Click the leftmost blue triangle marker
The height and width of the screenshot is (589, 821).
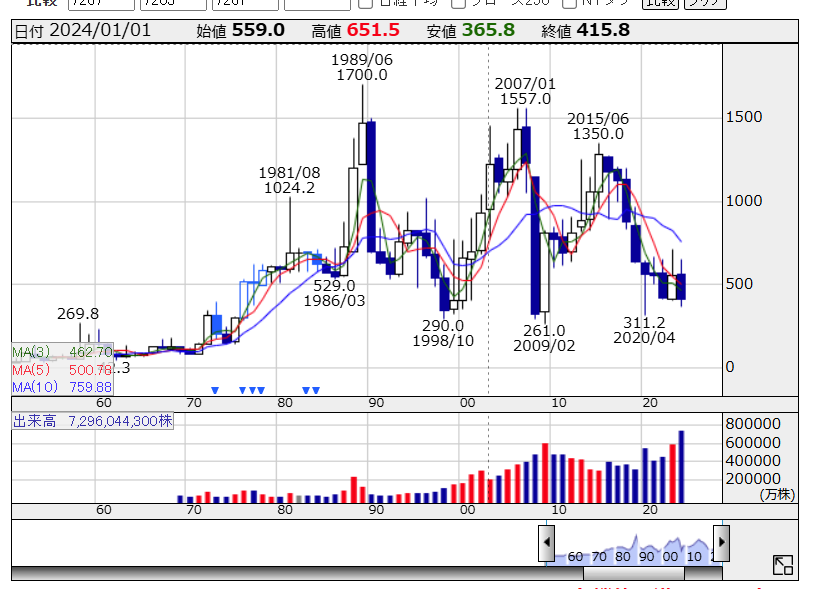(215, 390)
